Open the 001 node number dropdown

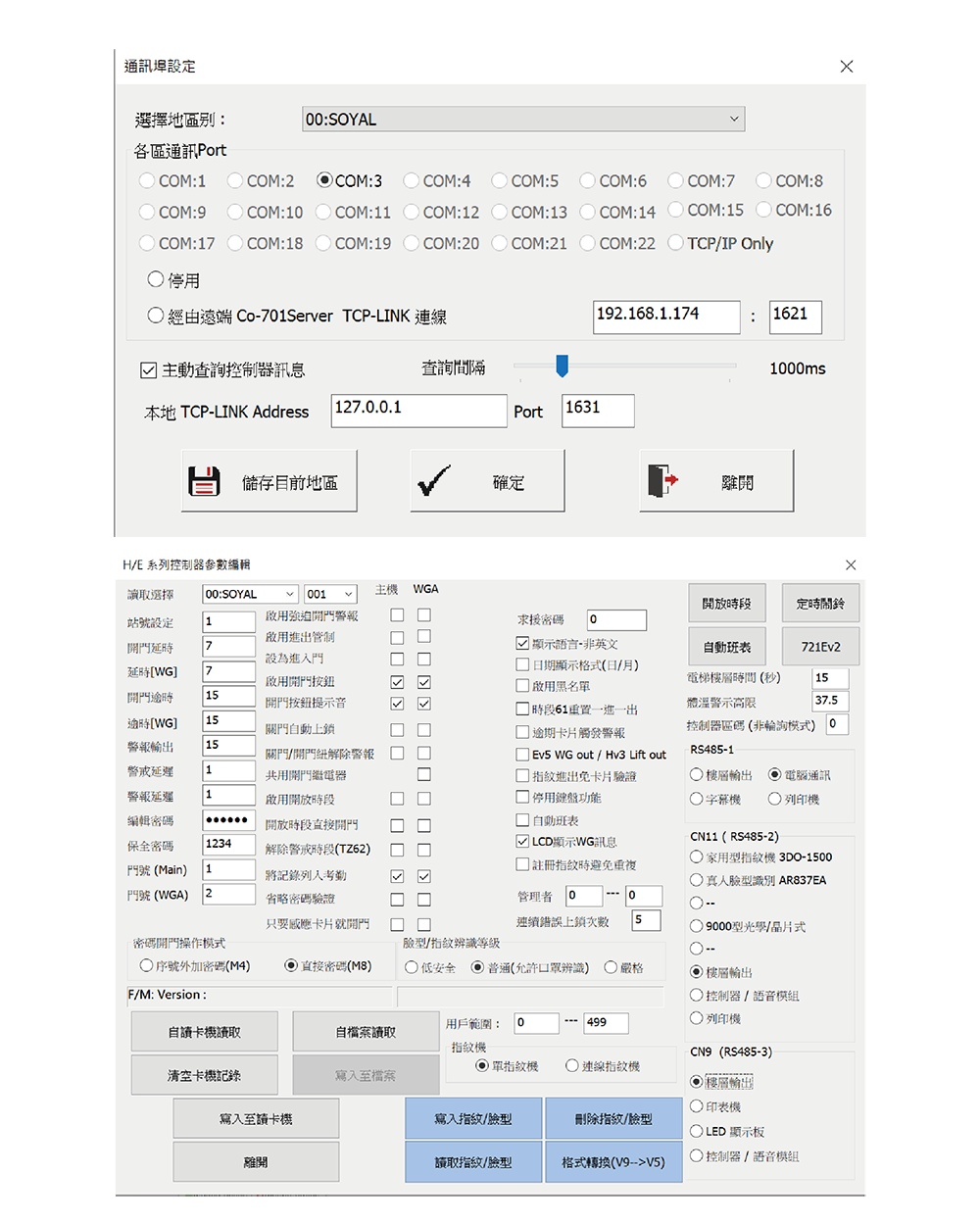pyautogui.click(x=330, y=595)
